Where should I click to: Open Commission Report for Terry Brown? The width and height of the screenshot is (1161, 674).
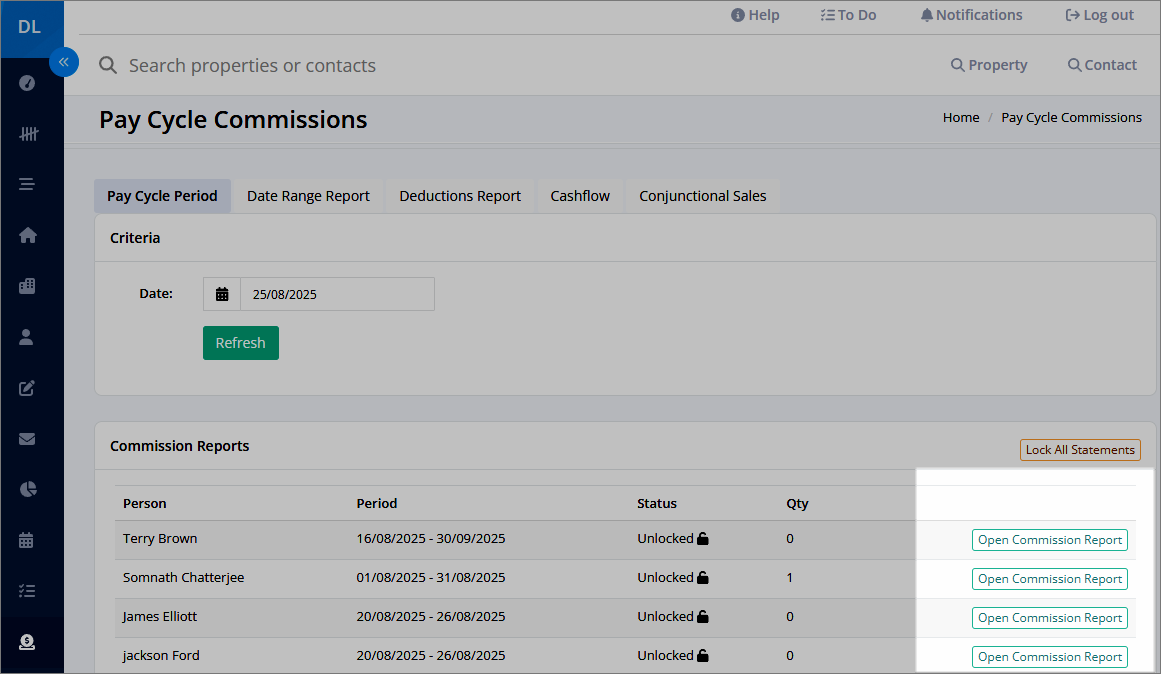pyautogui.click(x=1049, y=540)
